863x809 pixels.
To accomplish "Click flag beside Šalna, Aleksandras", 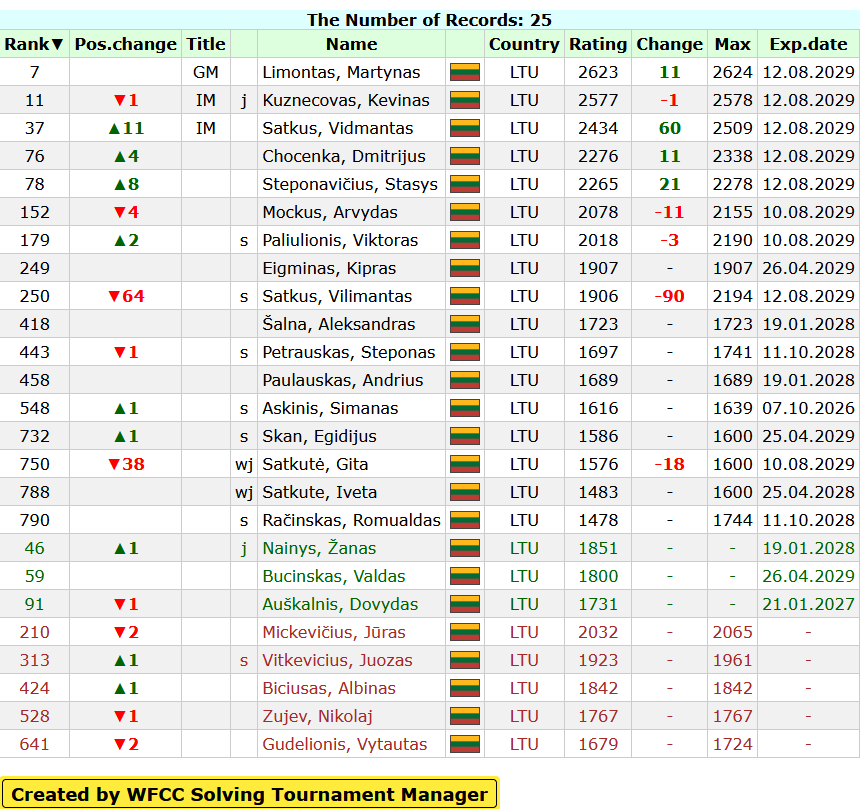I will (465, 324).
